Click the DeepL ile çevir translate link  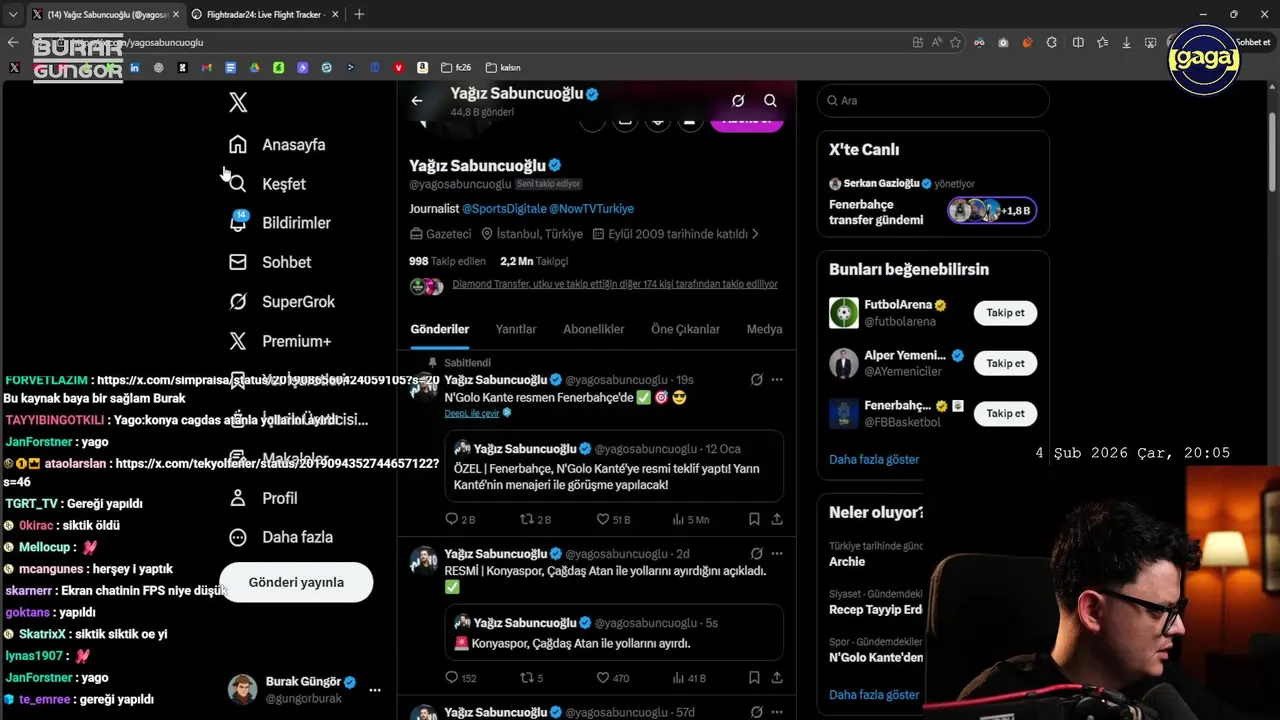(x=472, y=413)
